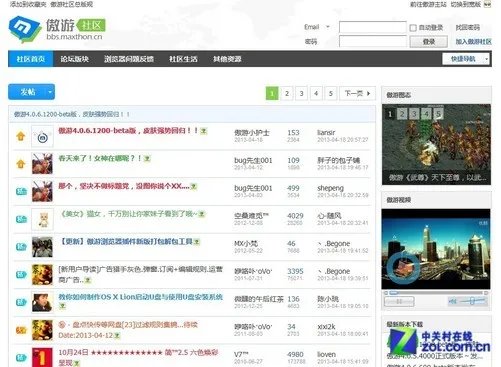
Task: Open V7's red avatar image
Action: (42, 357)
